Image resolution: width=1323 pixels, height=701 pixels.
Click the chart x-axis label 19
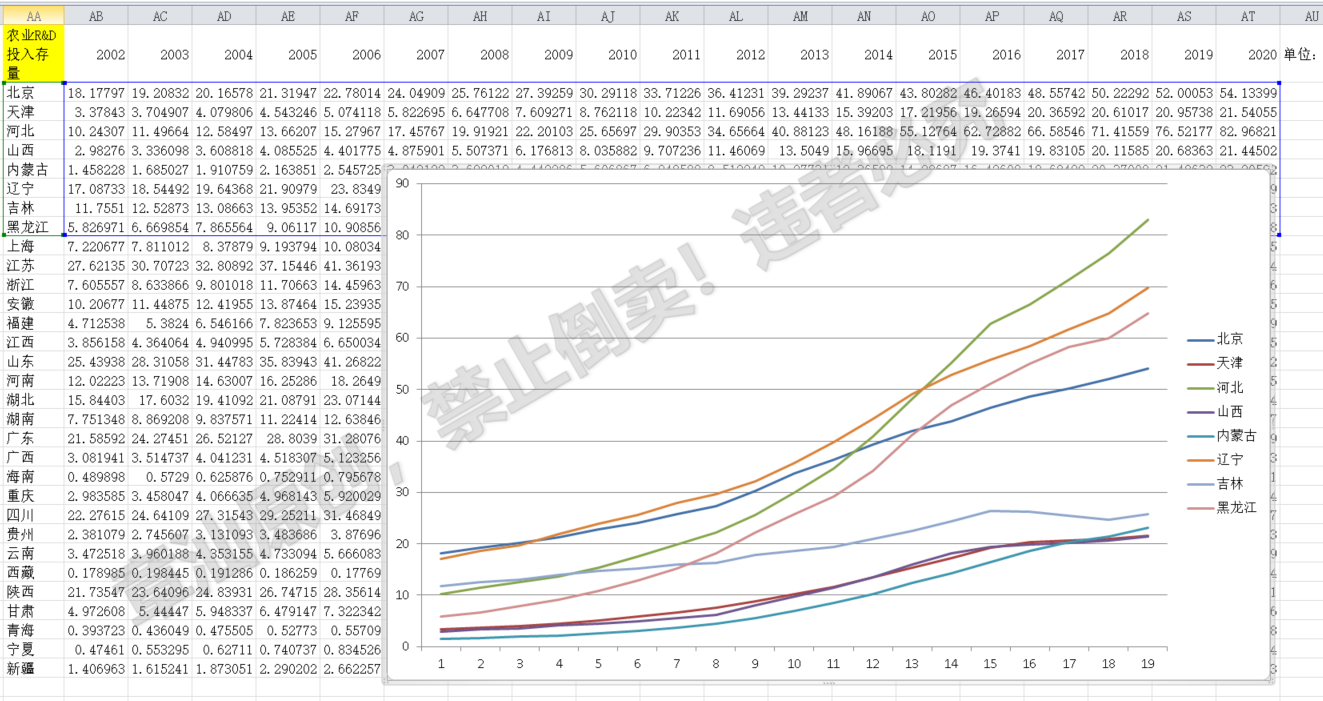pyautogui.click(x=1147, y=663)
